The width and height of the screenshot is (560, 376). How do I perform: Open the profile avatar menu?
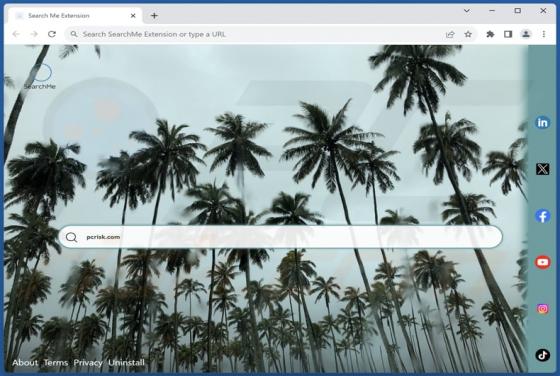526,34
